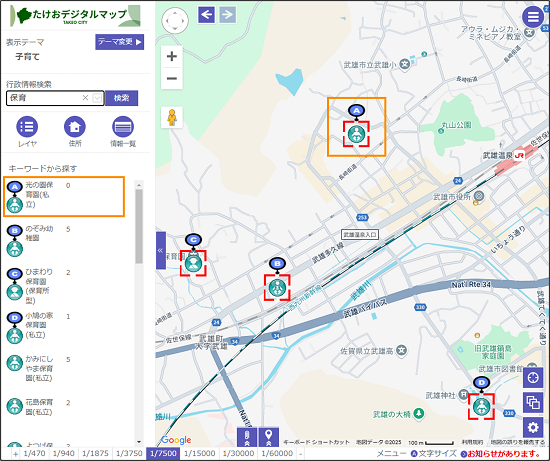Click the 検索 search button
This screenshot has width=550, height=461.
pyautogui.click(x=121, y=98)
